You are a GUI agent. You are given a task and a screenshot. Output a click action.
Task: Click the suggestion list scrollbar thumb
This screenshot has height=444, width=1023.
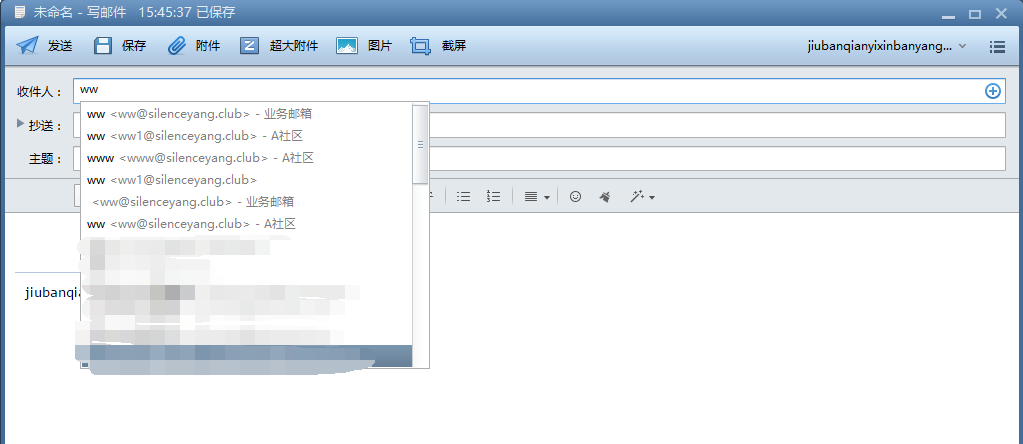pos(421,145)
